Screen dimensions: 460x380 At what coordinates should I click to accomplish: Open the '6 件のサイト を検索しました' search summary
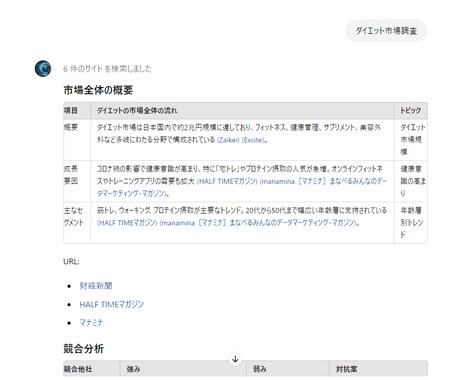(x=107, y=69)
